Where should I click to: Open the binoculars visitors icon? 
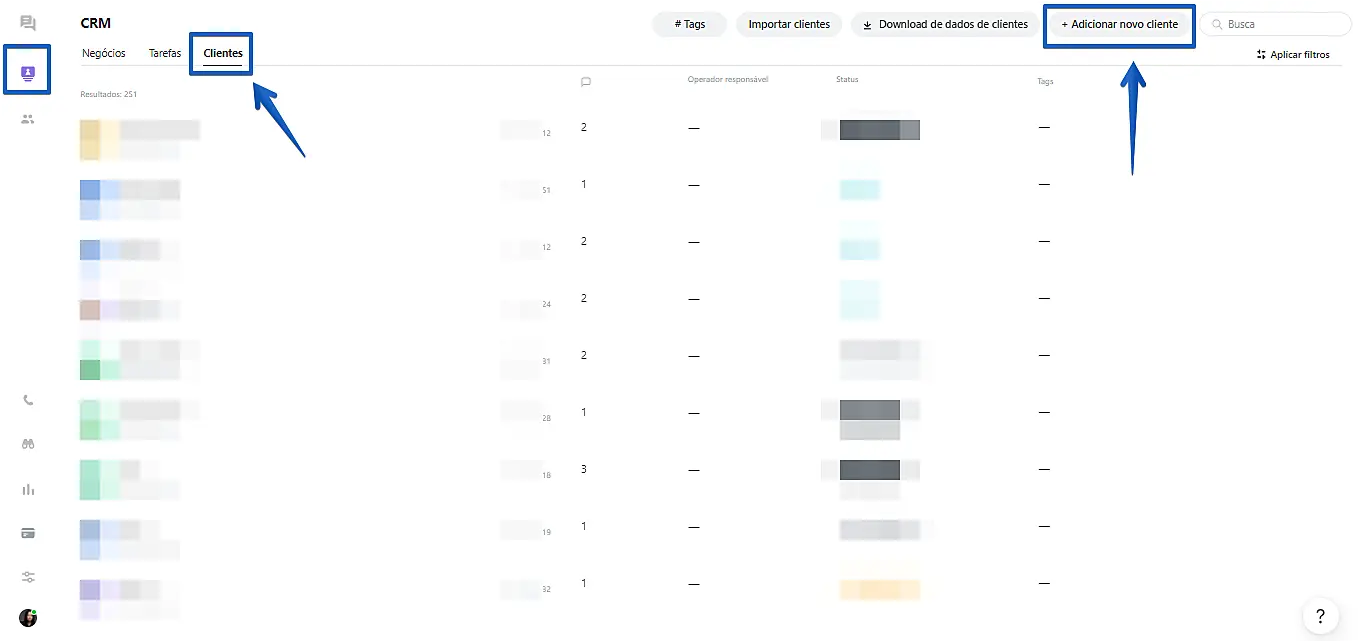tap(28, 444)
